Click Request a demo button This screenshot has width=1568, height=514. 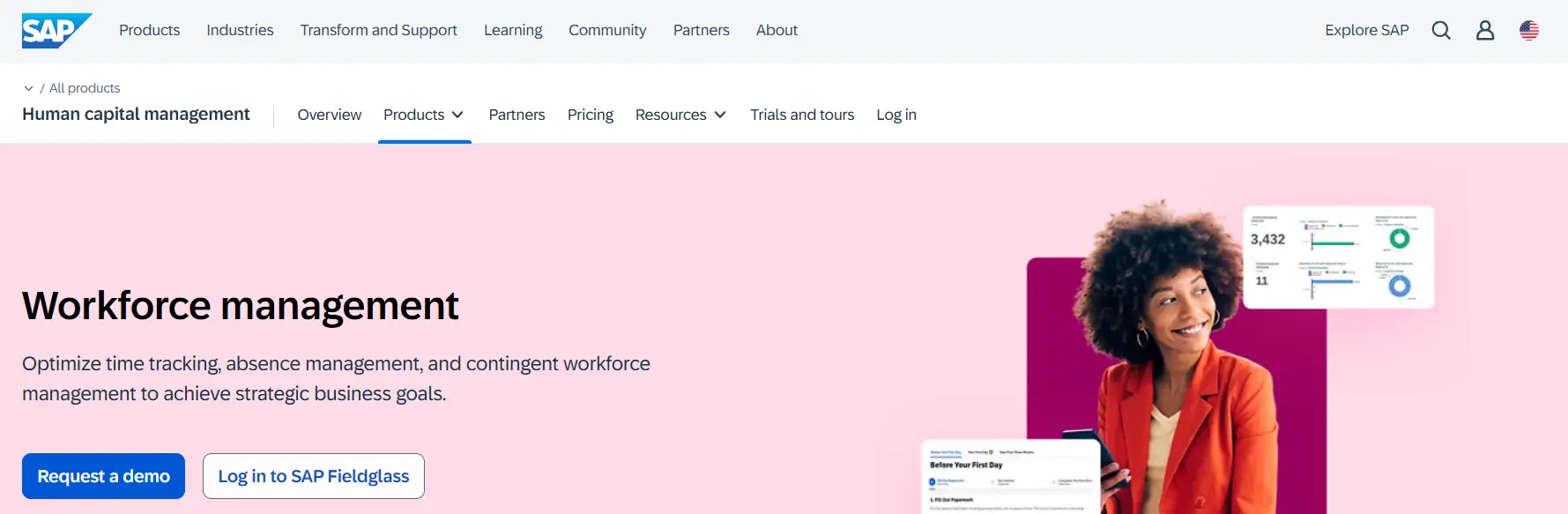[x=103, y=476]
